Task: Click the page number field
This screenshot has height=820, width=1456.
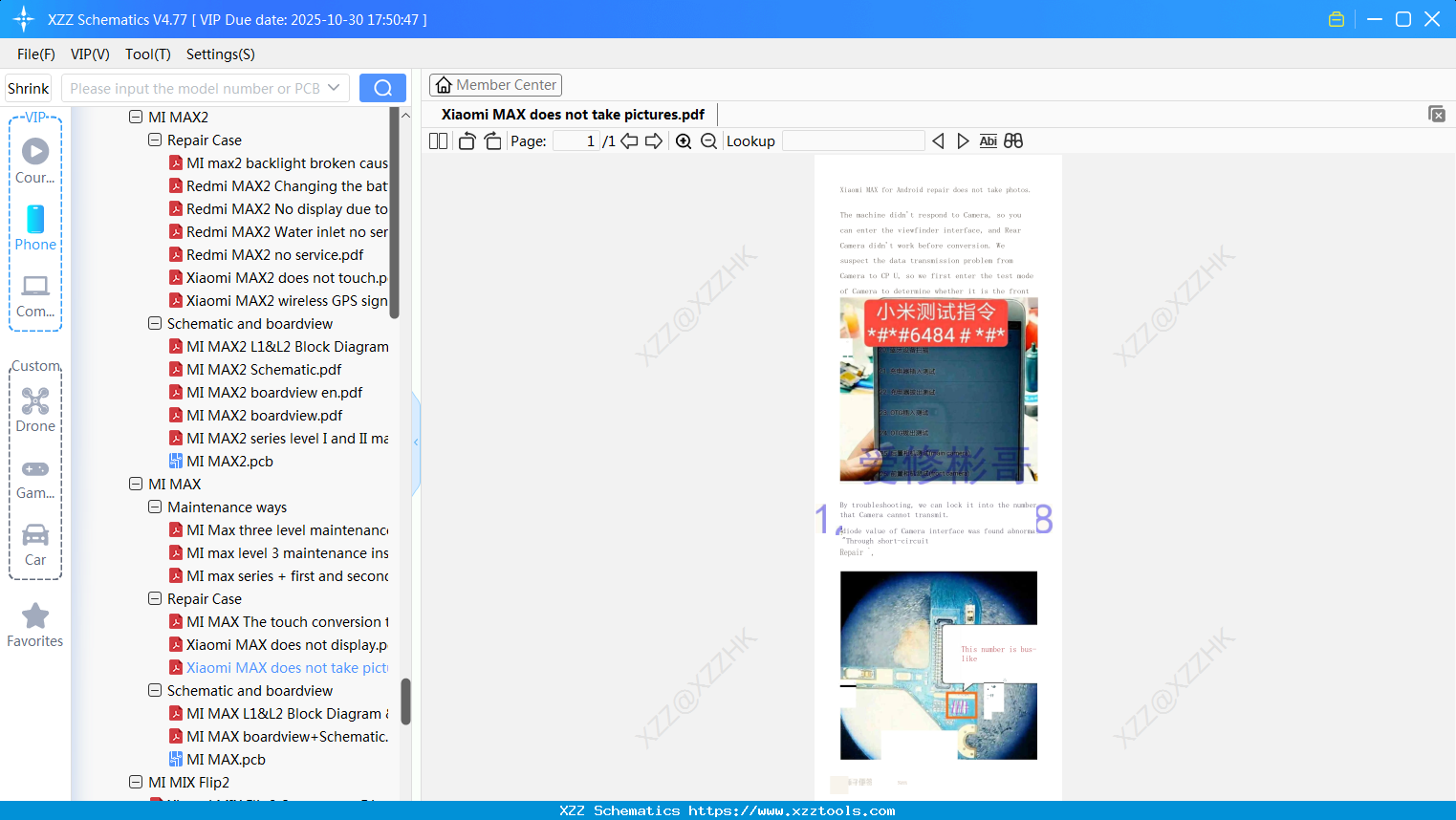Action: click(576, 141)
